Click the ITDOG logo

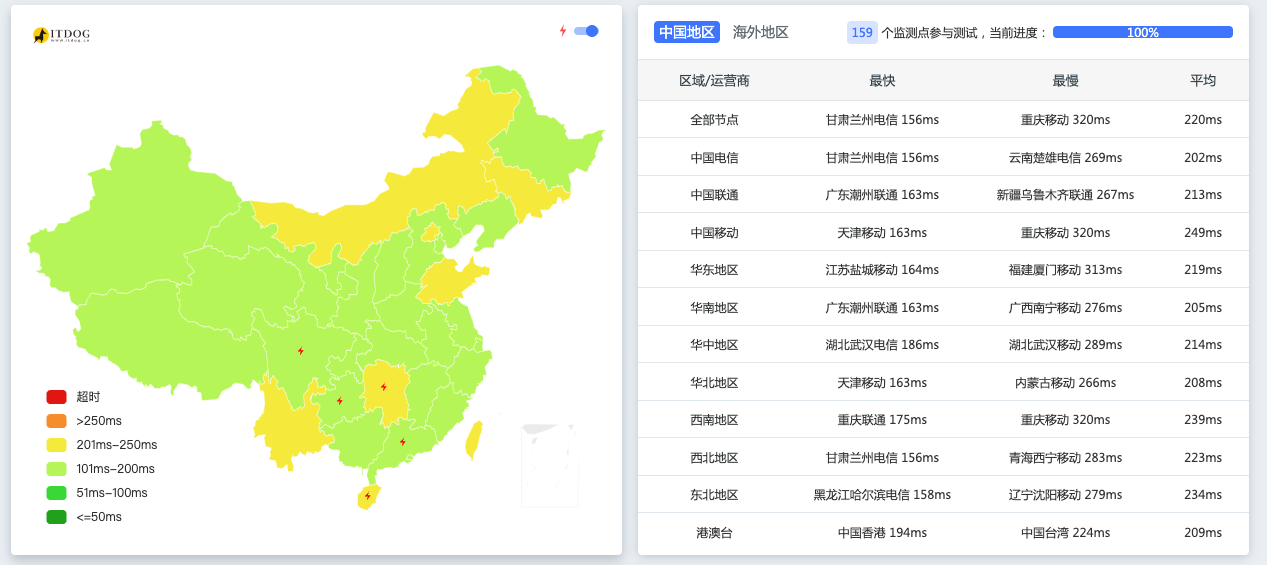tap(61, 36)
